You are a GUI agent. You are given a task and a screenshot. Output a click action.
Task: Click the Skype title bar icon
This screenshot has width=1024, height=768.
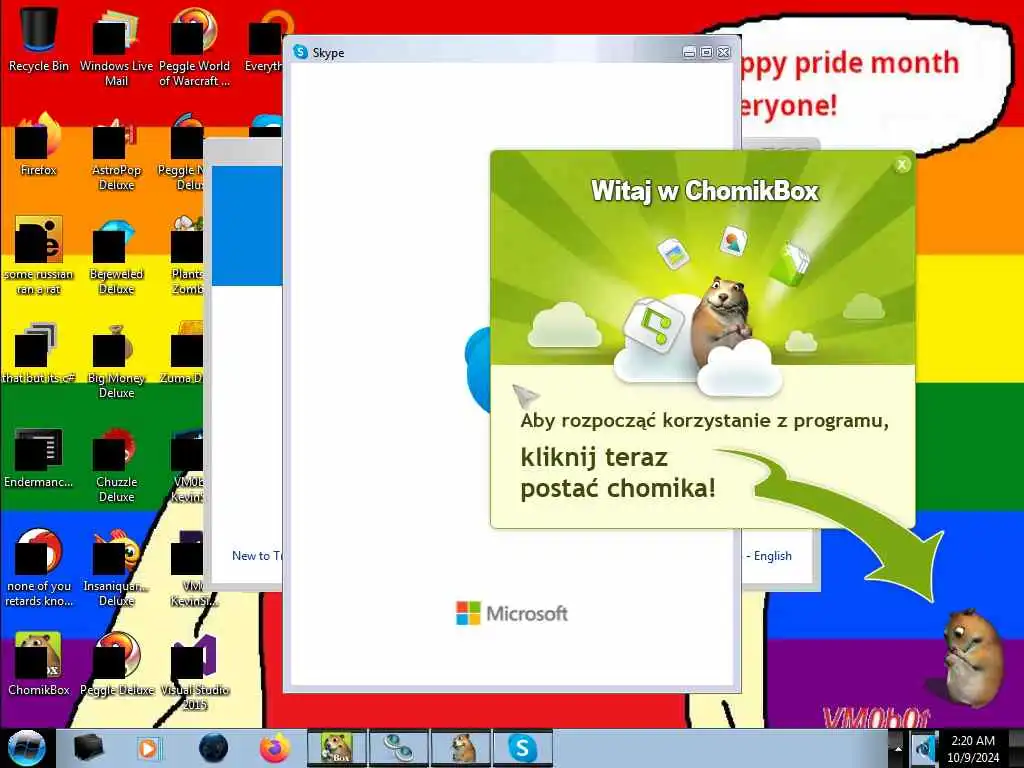pos(300,52)
